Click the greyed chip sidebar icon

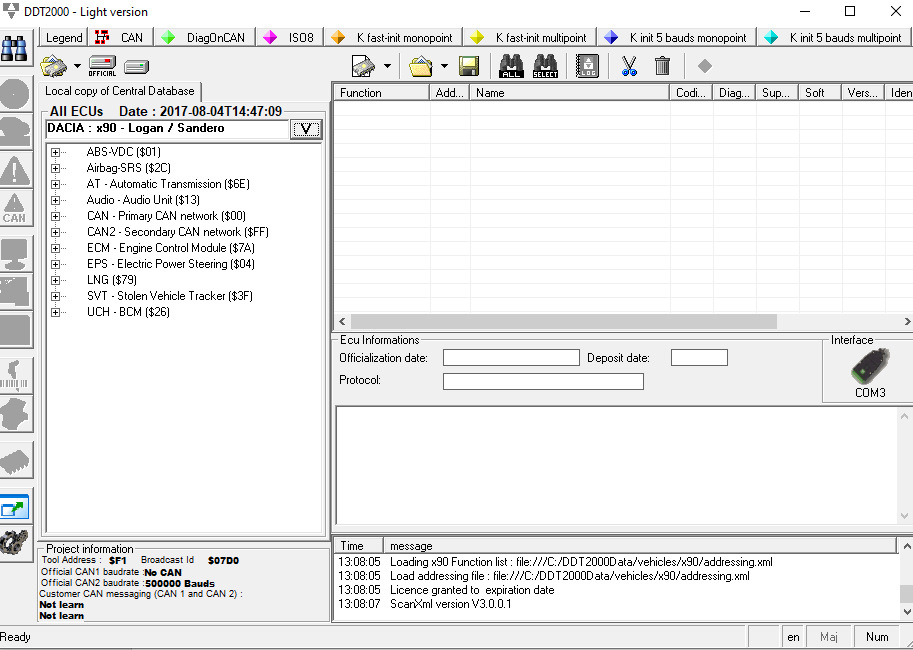pyautogui.click(x=15, y=461)
